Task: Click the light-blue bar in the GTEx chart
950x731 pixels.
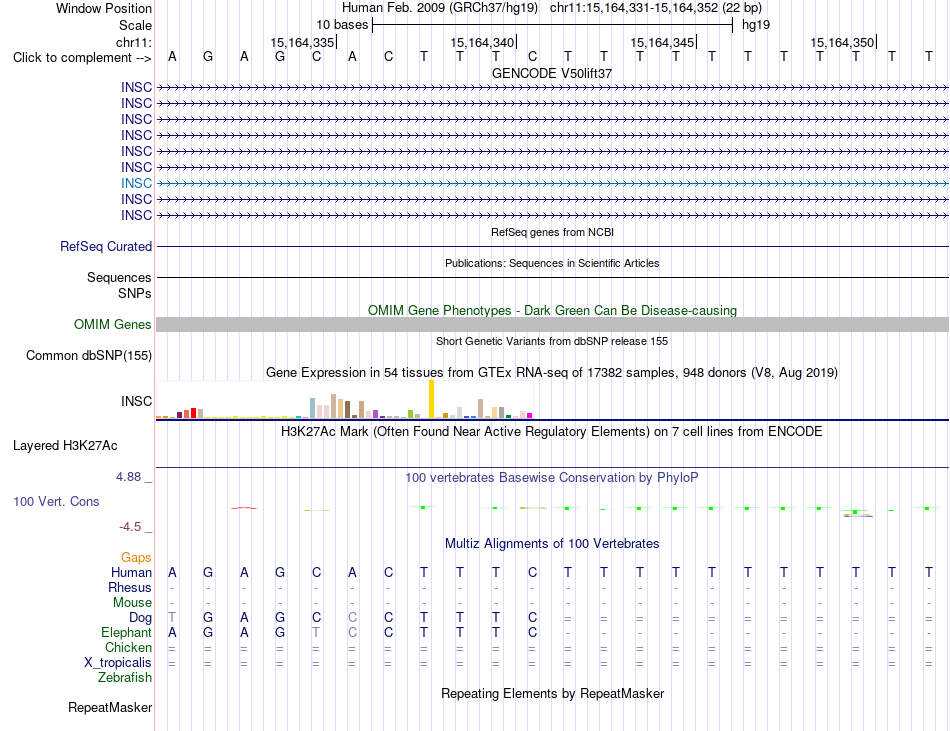Action: pyautogui.click(x=313, y=408)
